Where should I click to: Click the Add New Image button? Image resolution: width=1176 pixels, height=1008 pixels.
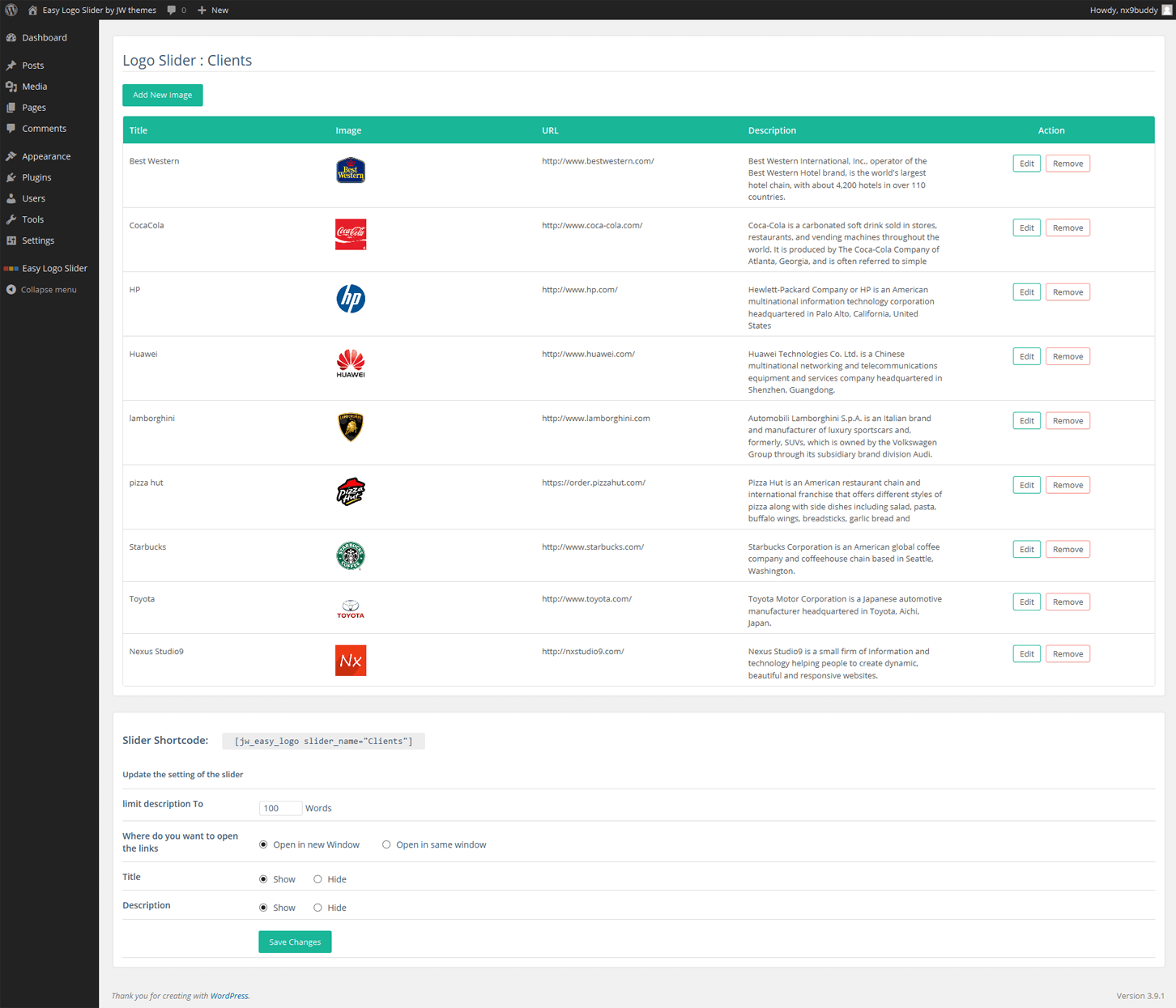163,95
